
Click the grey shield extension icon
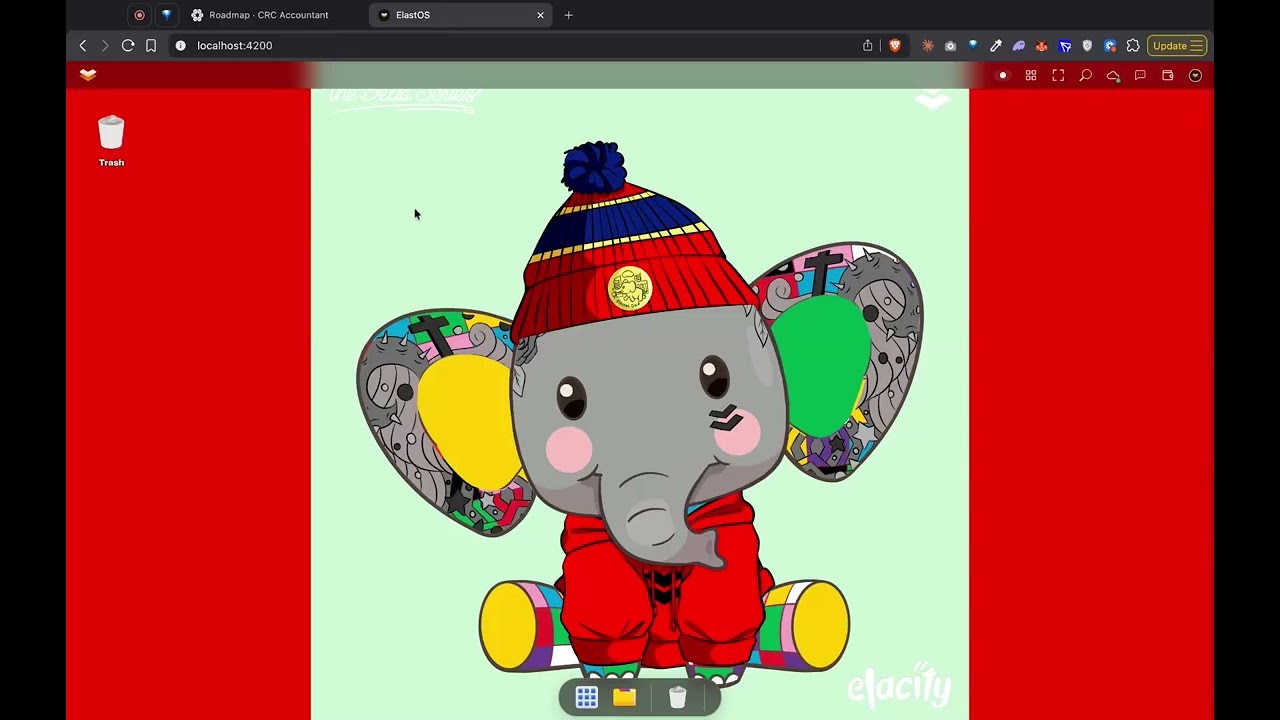click(x=1087, y=45)
